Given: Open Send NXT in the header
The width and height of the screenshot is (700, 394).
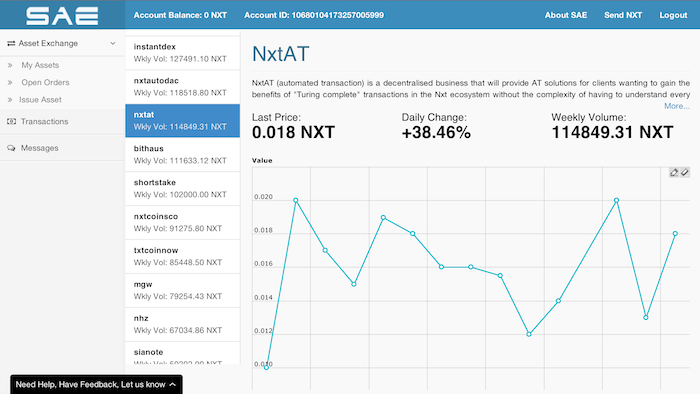Looking at the screenshot, I should pos(623,15).
